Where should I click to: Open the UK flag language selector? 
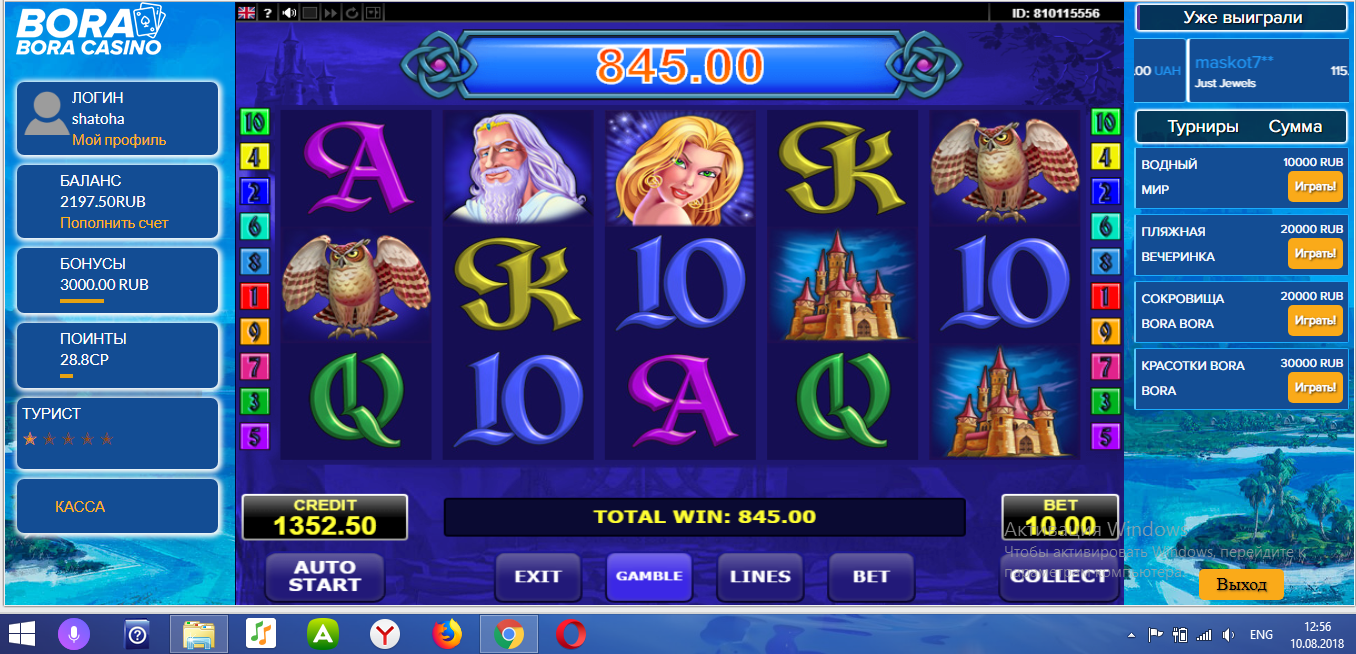coord(247,13)
